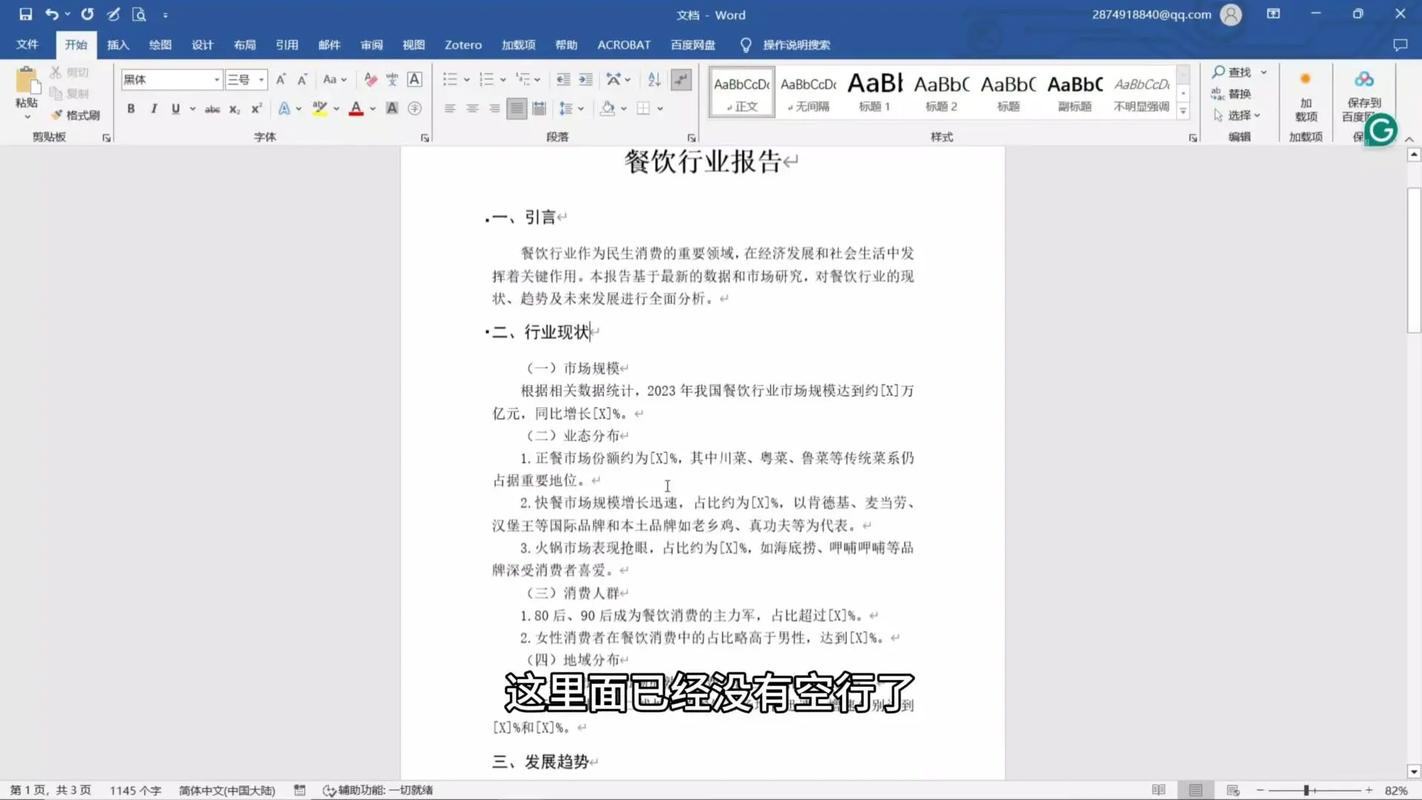Click the zoom slider handle in status bar
The height and width of the screenshot is (800, 1422).
[x=1306, y=790]
